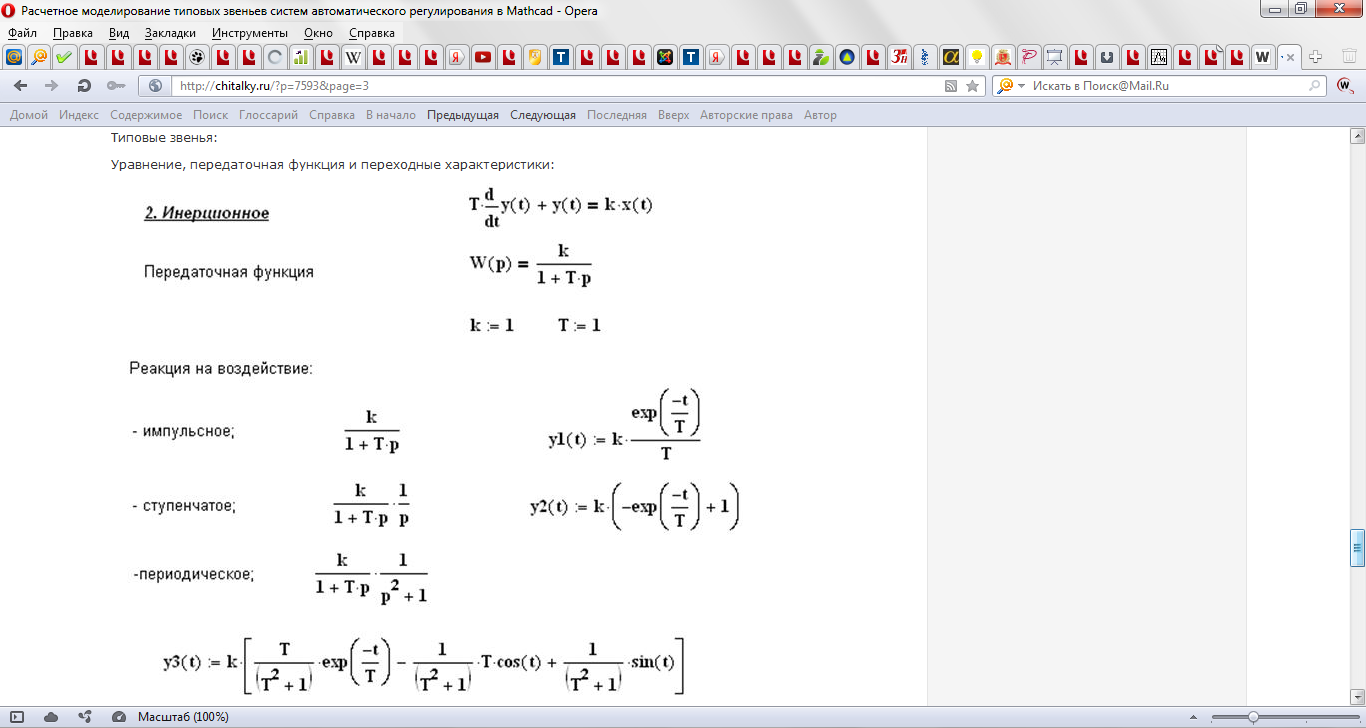This screenshot has width=1366, height=728.
Task: Switch to the waveform graph tab
Action: point(1158,56)
